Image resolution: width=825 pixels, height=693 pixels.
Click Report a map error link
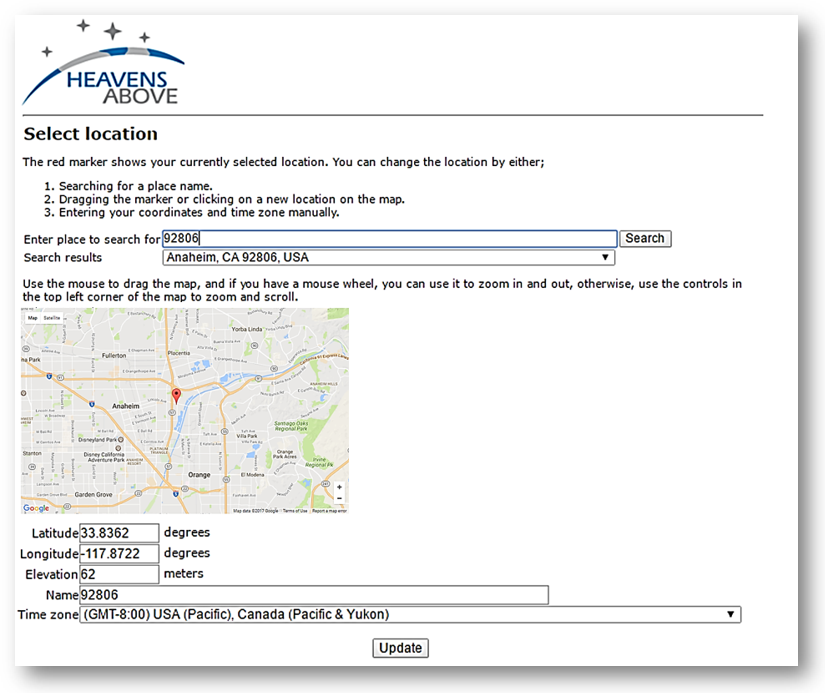point(329,510)
